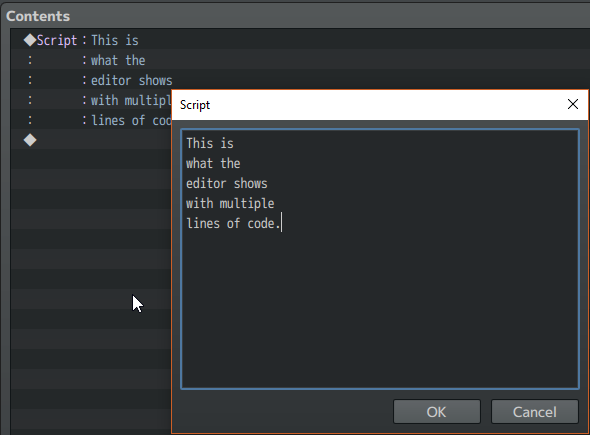The height and width of the screenshot is (435, 590).
Task: Choose the 'lines of cod' row in the Contents list
Action: [91, 120]
